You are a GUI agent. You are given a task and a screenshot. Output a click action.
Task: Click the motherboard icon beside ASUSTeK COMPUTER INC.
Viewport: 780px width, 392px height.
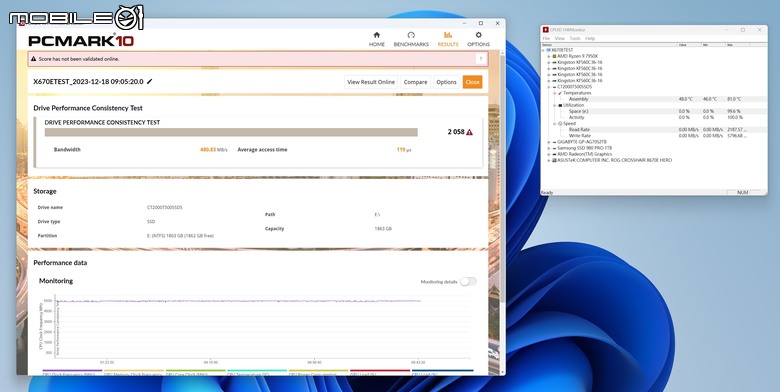pos(554,160)
